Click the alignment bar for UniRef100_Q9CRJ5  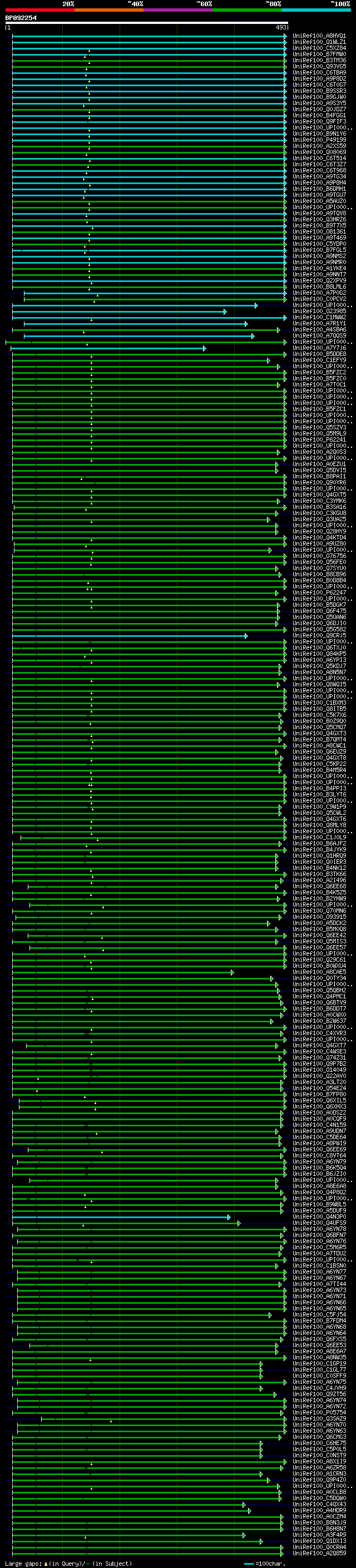(x=130, y=635)
